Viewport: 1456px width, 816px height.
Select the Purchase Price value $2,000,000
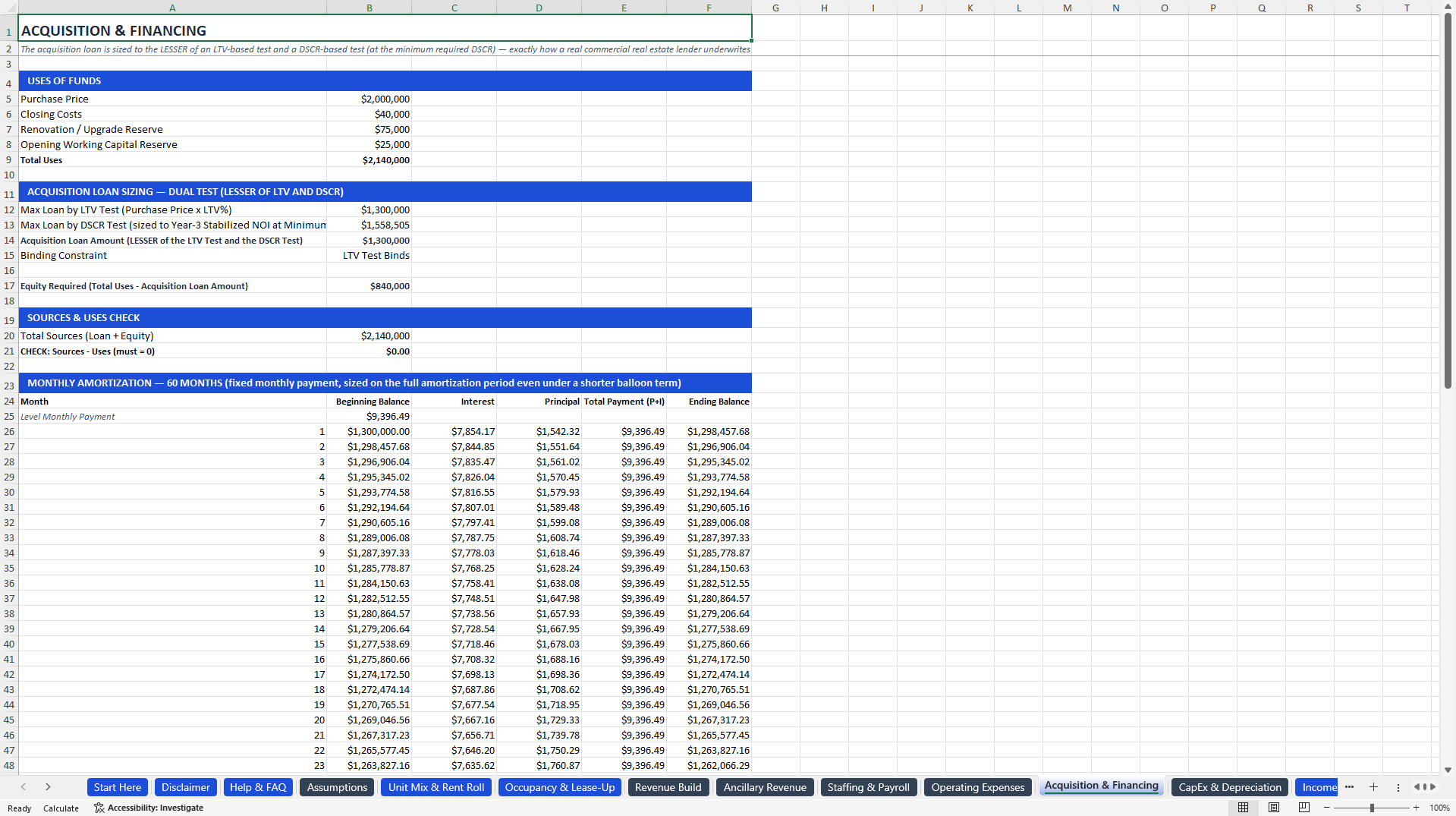coord(369,99)
